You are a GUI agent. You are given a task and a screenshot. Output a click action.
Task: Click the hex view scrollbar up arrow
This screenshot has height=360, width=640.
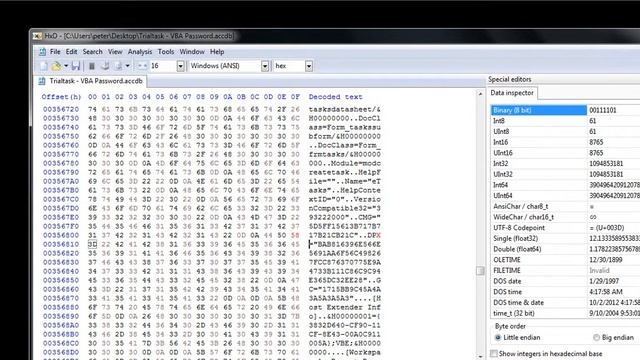[480, 94]
